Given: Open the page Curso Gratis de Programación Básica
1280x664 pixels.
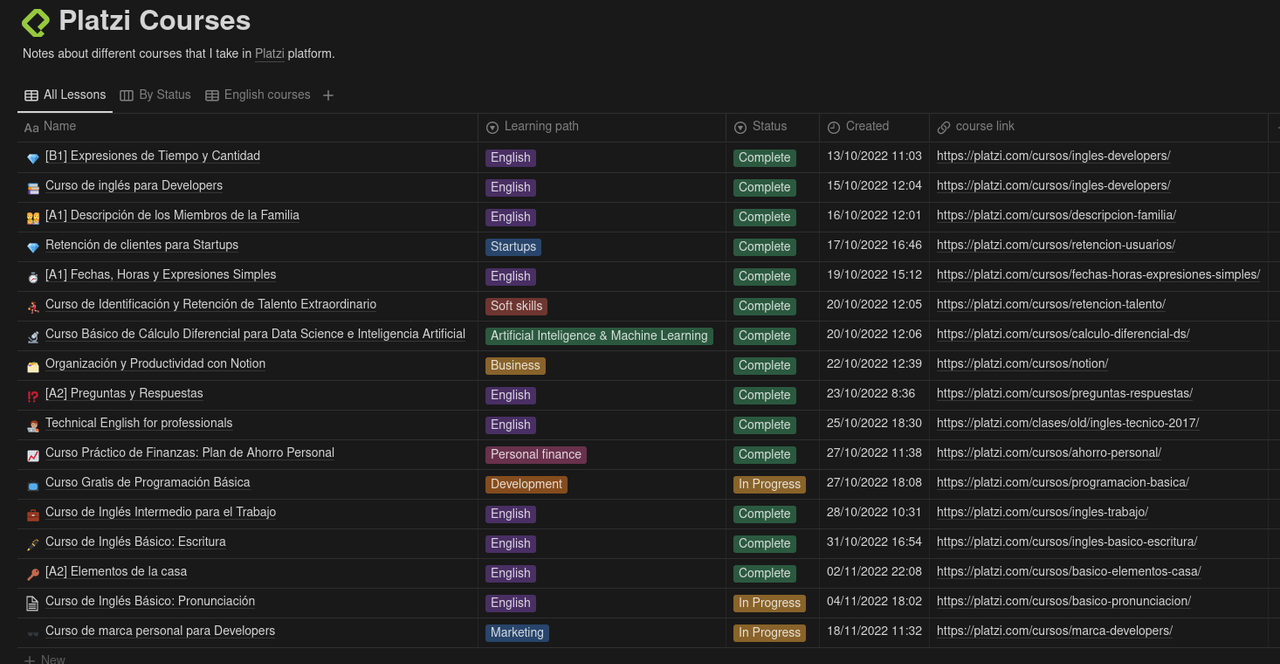Looking at the screenshot, I should coord(148,483).
